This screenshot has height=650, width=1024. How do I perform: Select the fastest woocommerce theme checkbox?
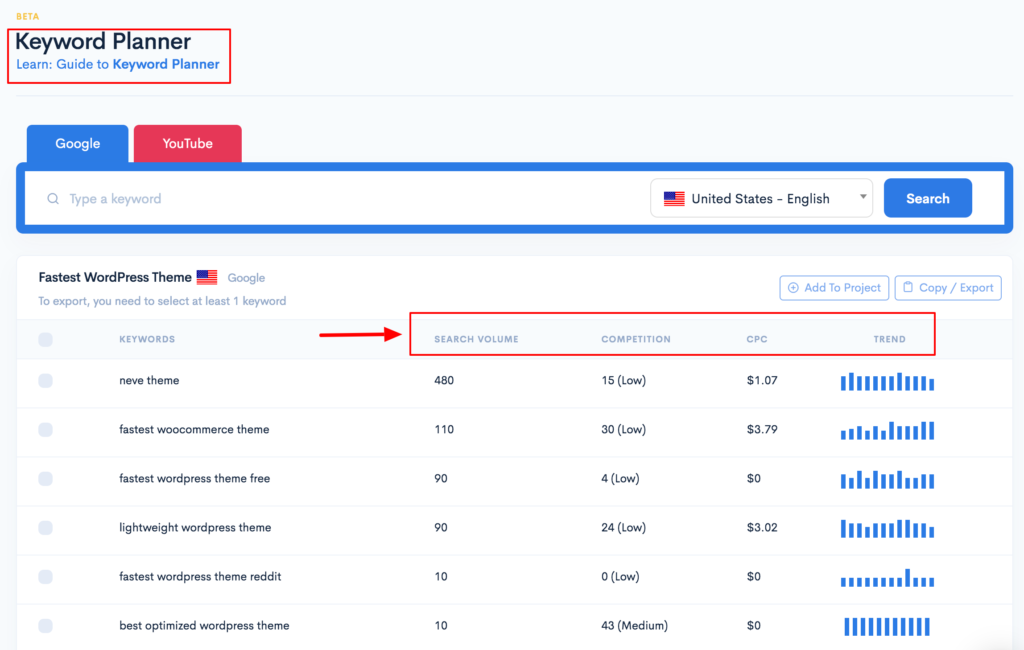click(45, 429)
